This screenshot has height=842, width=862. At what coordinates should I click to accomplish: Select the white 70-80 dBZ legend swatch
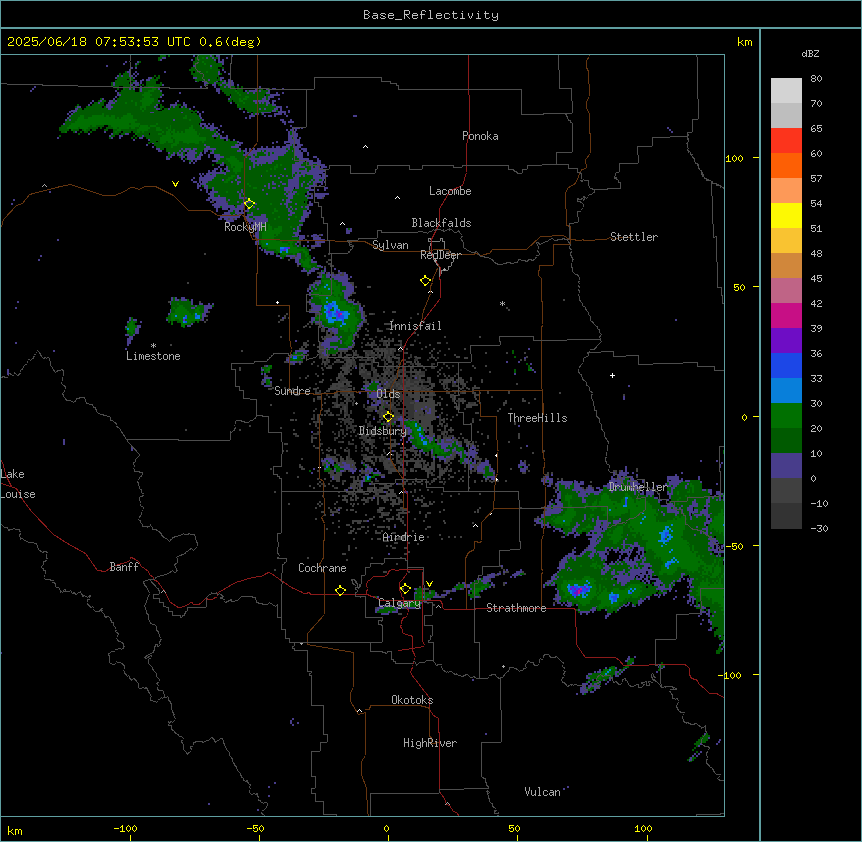(x=786, y=90)
